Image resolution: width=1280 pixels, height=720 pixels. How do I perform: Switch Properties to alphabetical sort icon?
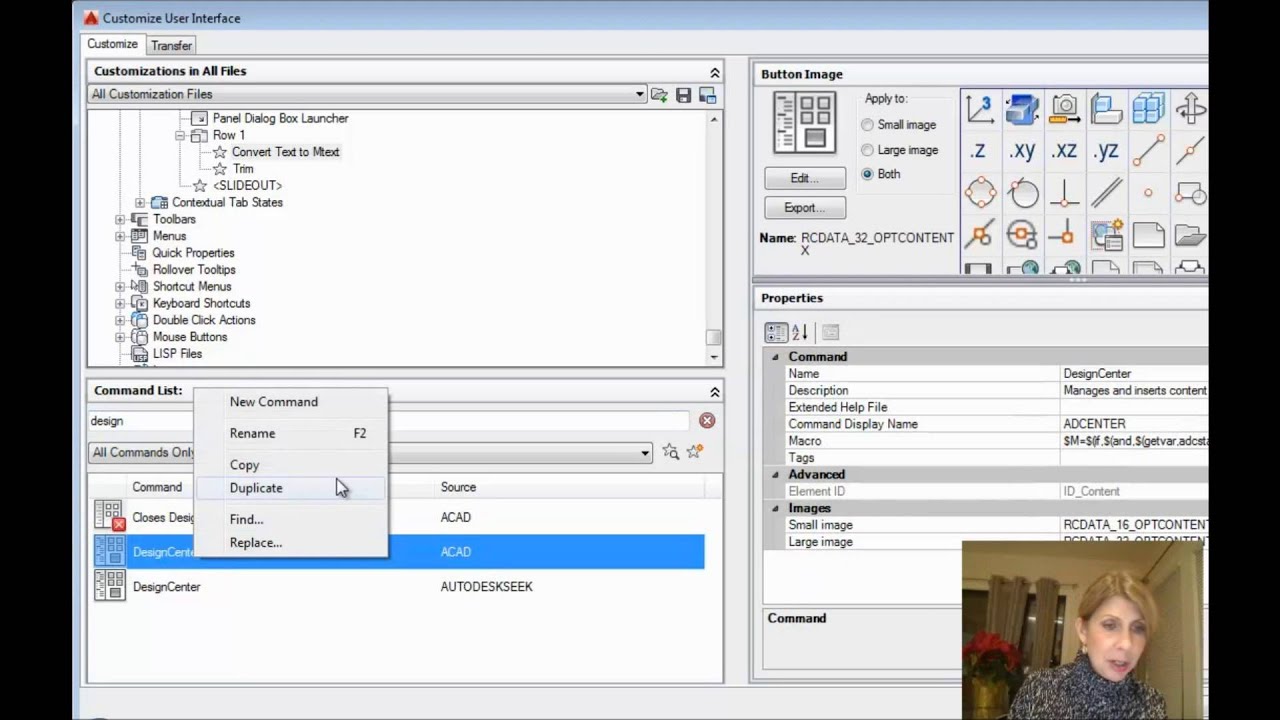tap(800, 332)
